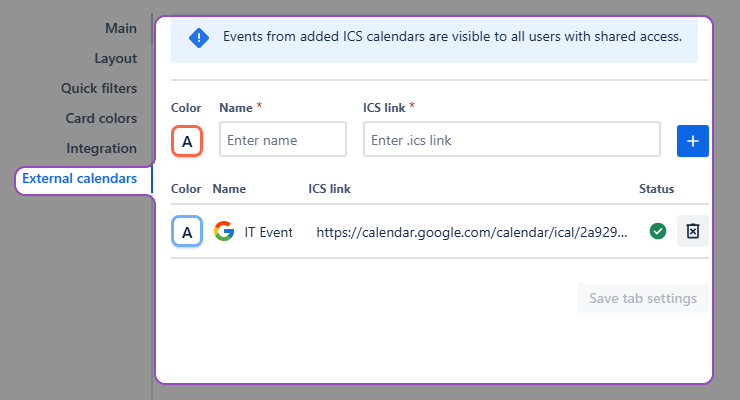Screen dimensions: 740x400
Task: Click the Google logo beside IT Event
Action: click(224, 232)
